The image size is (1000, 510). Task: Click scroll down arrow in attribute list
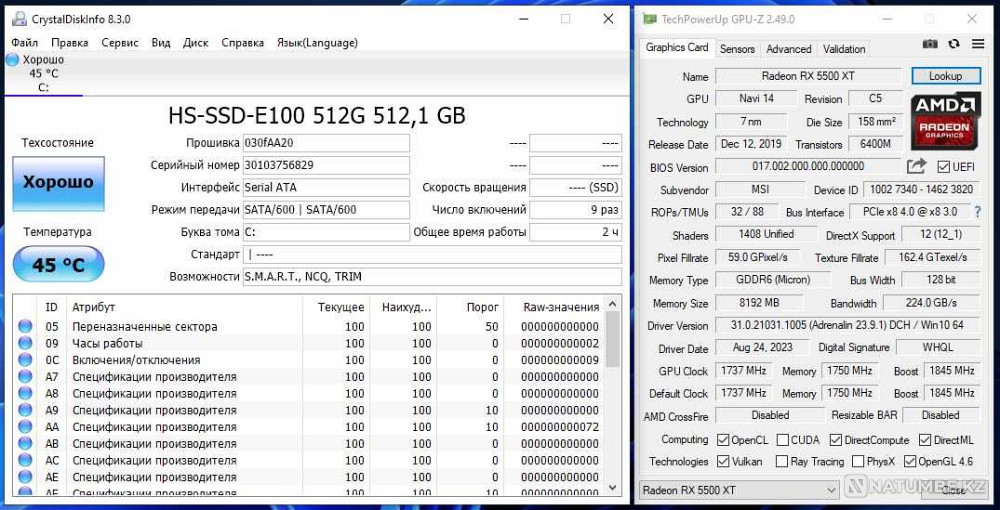(612, 487)
